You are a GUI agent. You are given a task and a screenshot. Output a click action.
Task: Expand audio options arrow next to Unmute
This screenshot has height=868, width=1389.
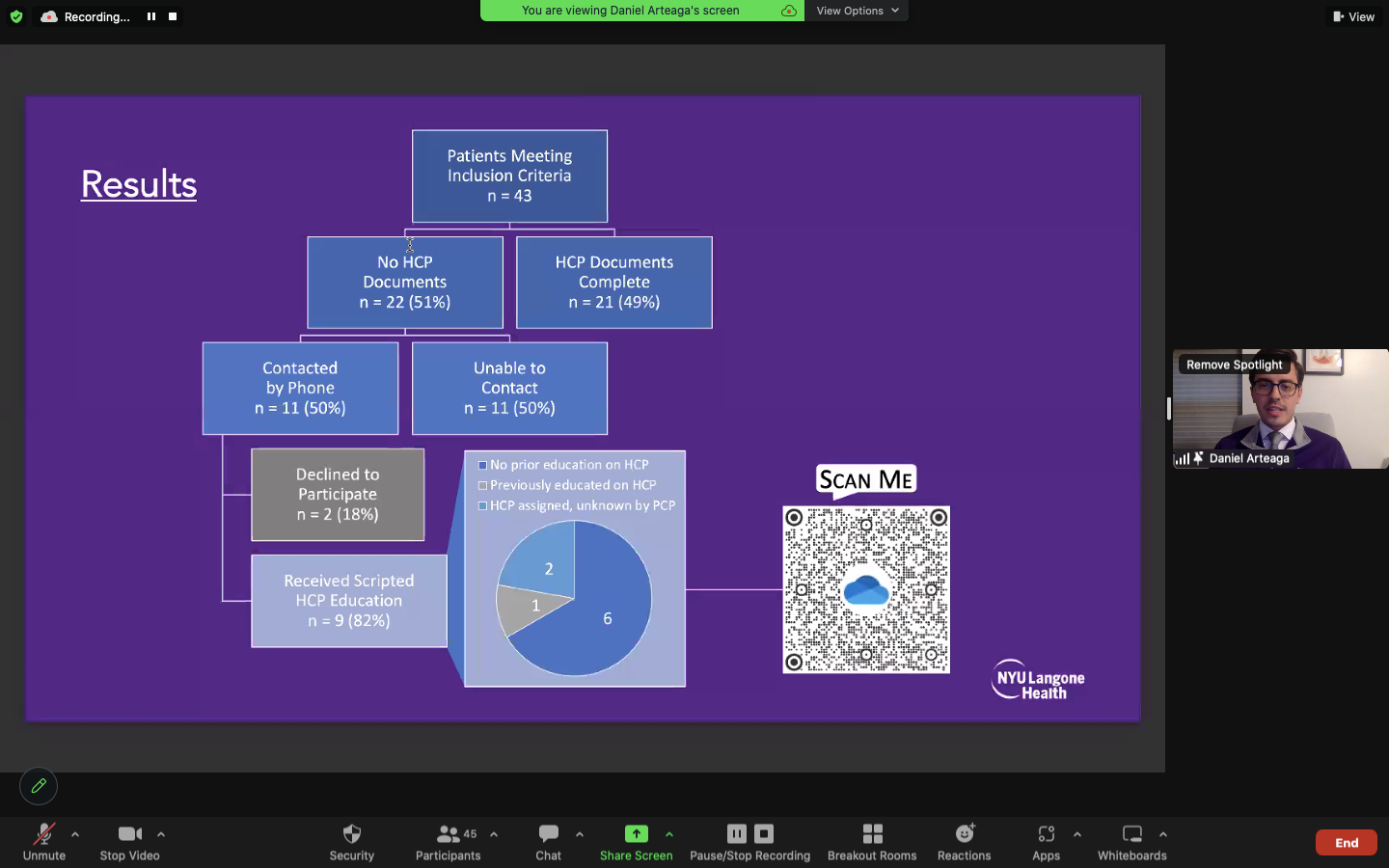point(75,834)
